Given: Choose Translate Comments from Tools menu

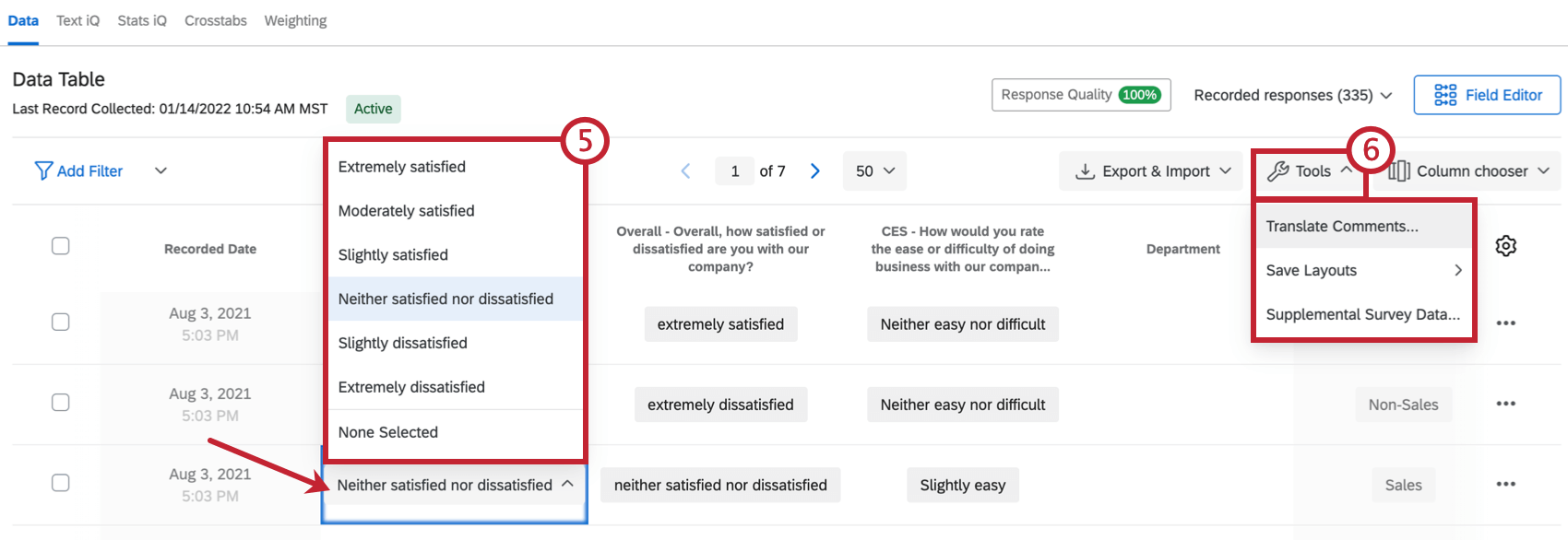Looking at the screenshot, I should point(1342,226).
